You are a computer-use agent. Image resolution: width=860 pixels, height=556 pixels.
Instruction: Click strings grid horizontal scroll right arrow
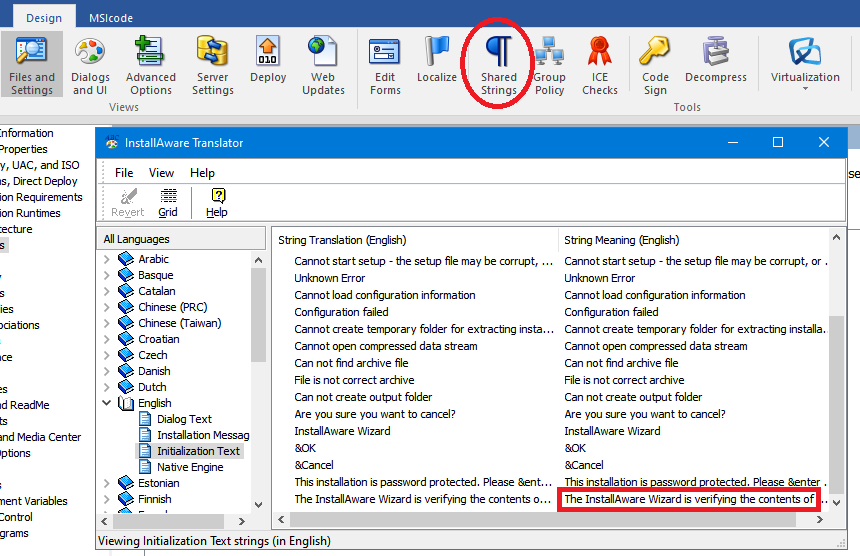pyautogui.click(x=820, y=519)
